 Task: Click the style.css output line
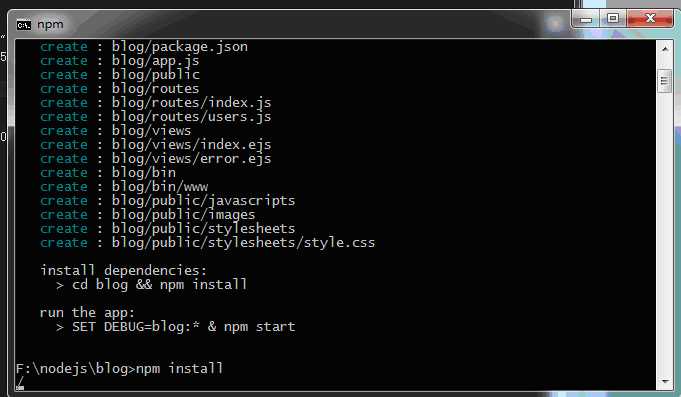(x=207, y=243)
